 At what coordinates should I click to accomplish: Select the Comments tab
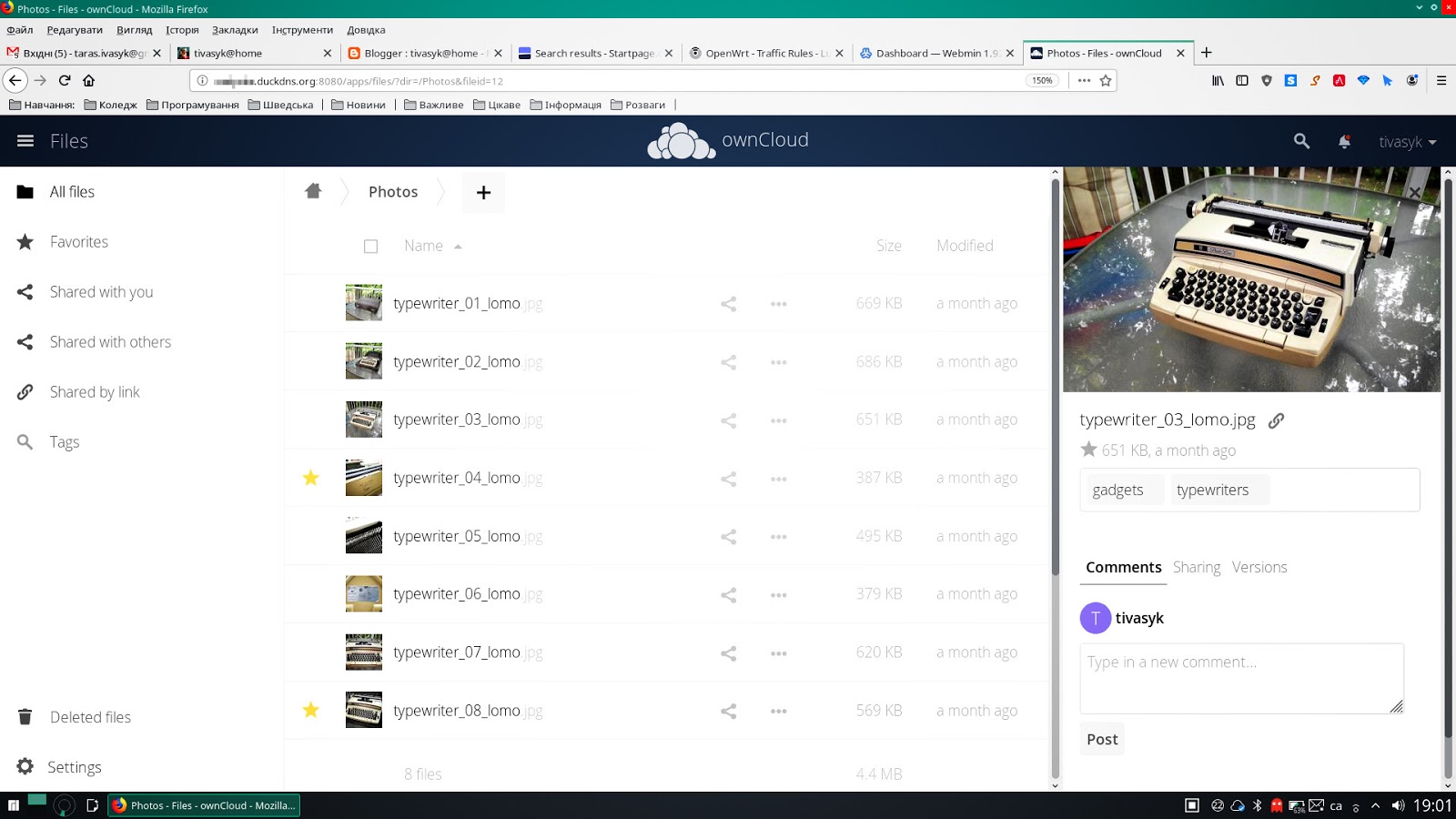(1124, 567)
